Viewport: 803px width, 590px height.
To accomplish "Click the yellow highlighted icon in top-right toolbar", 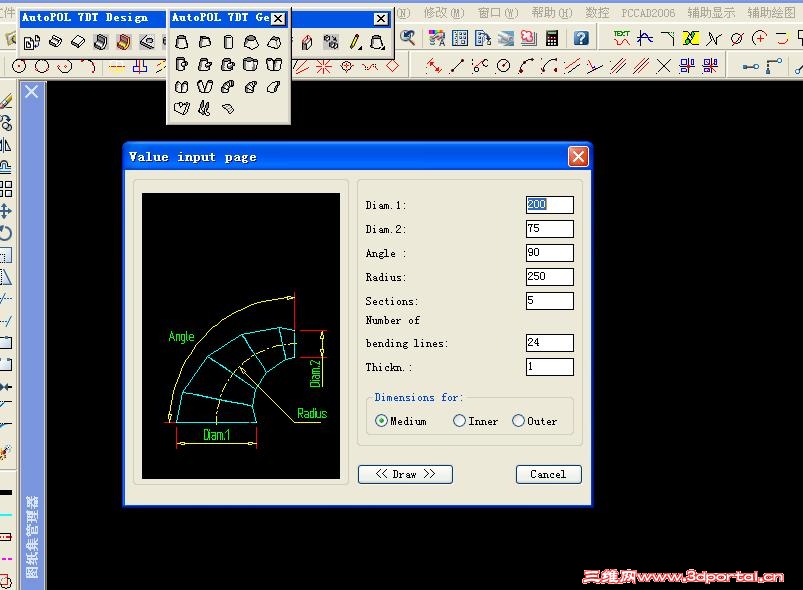I will click(690, 38).
